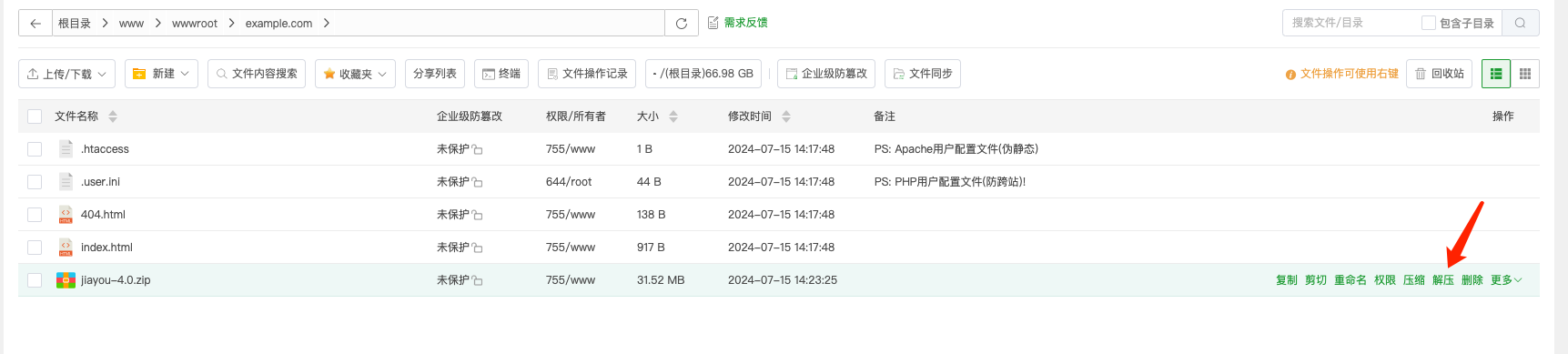Click the 31.52 MB size value
1568x354 pixels.
tap(661, 280)
